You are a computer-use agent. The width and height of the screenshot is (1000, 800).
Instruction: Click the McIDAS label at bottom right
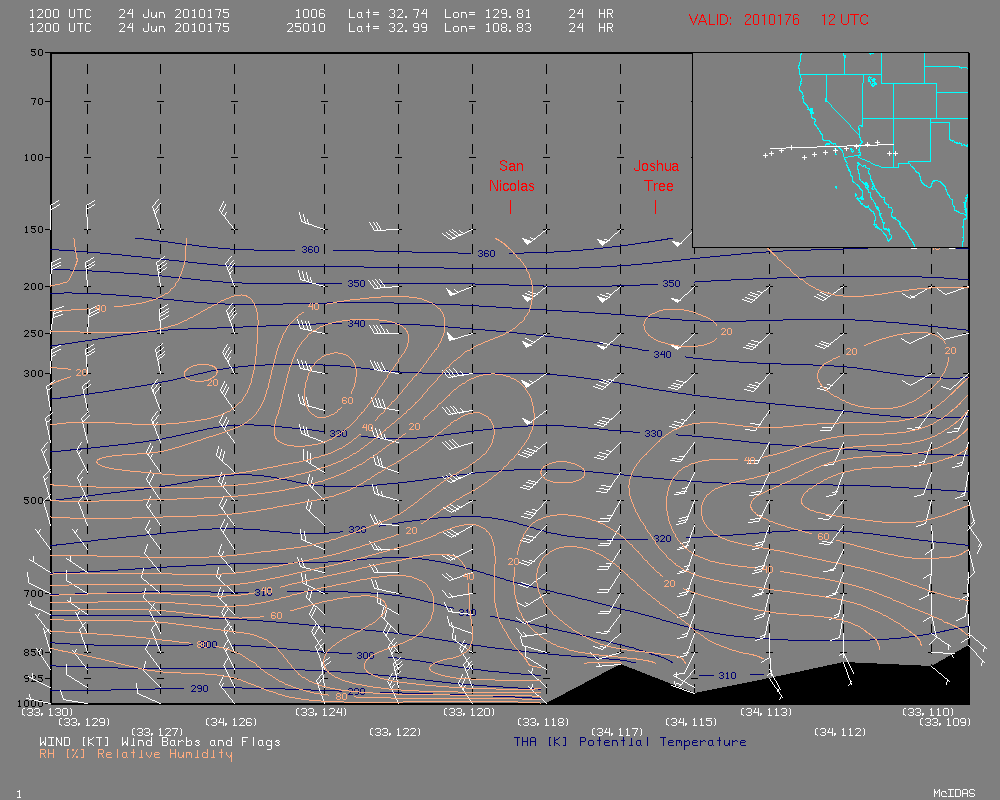pyautogui.click(x=954, y=793)
